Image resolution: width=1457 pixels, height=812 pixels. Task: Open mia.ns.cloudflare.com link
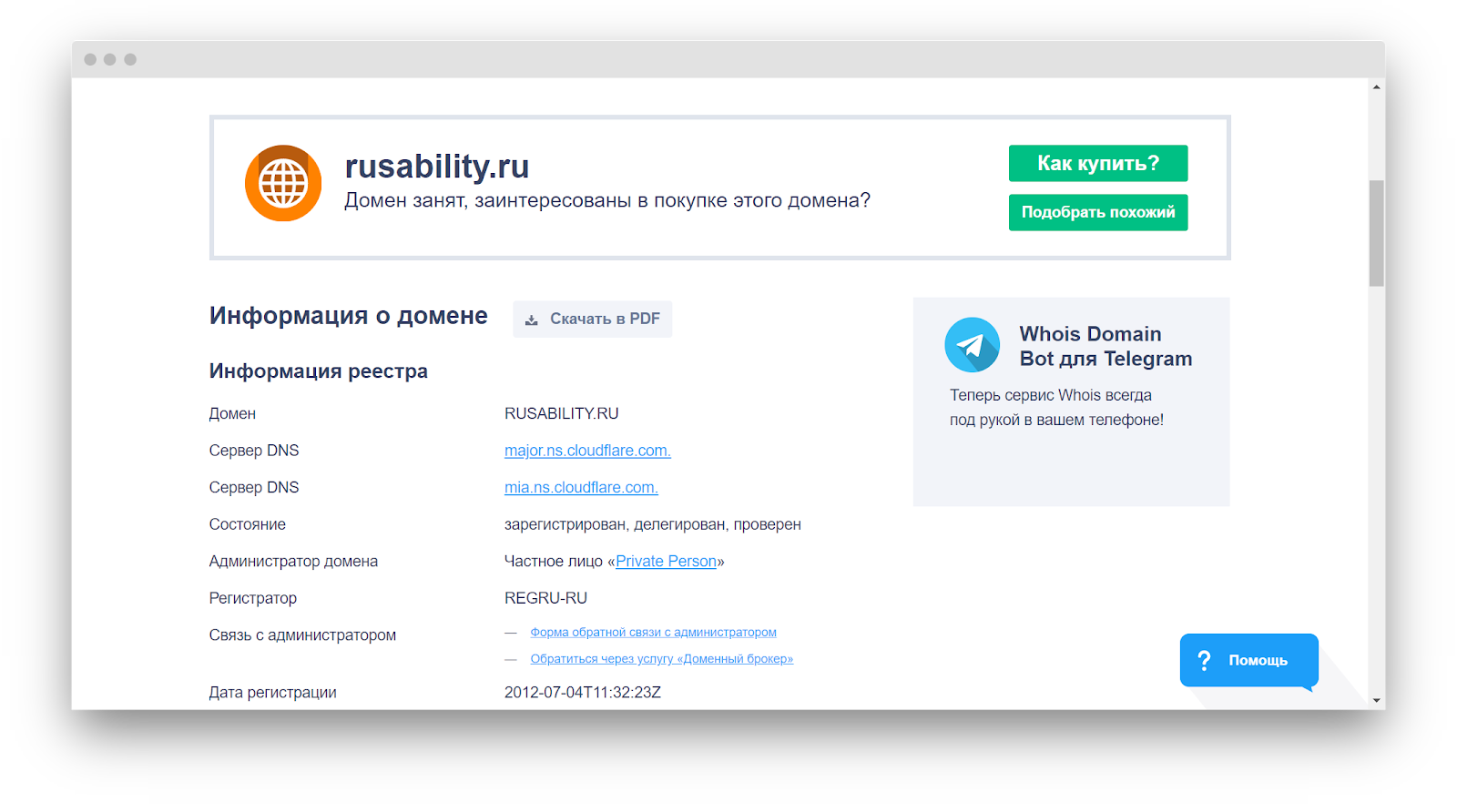(581, 488)
